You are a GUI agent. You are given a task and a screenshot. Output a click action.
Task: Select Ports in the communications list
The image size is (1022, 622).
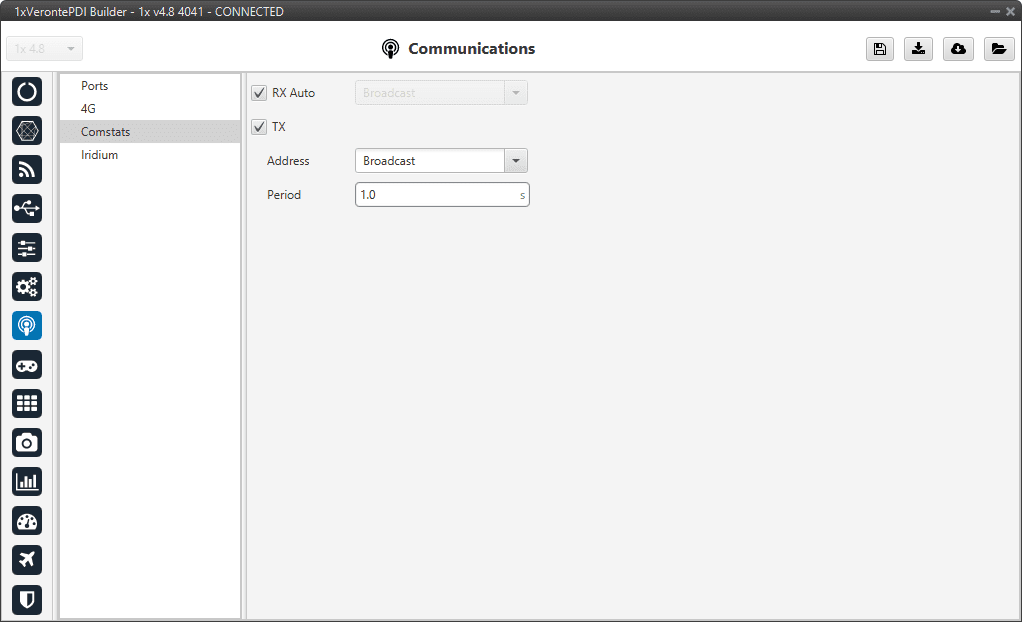click(95, 86)
